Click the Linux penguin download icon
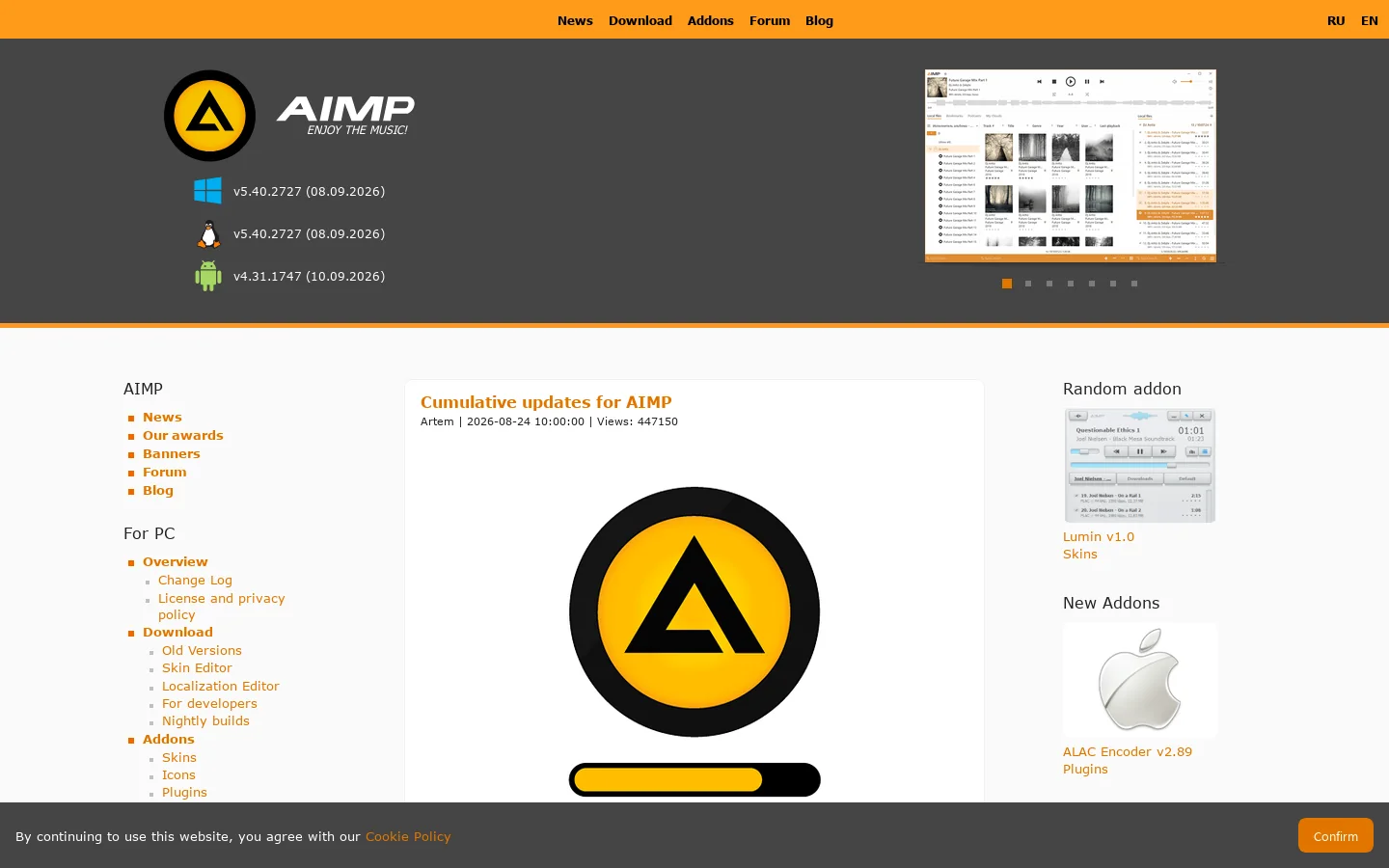 click(208, 234)
